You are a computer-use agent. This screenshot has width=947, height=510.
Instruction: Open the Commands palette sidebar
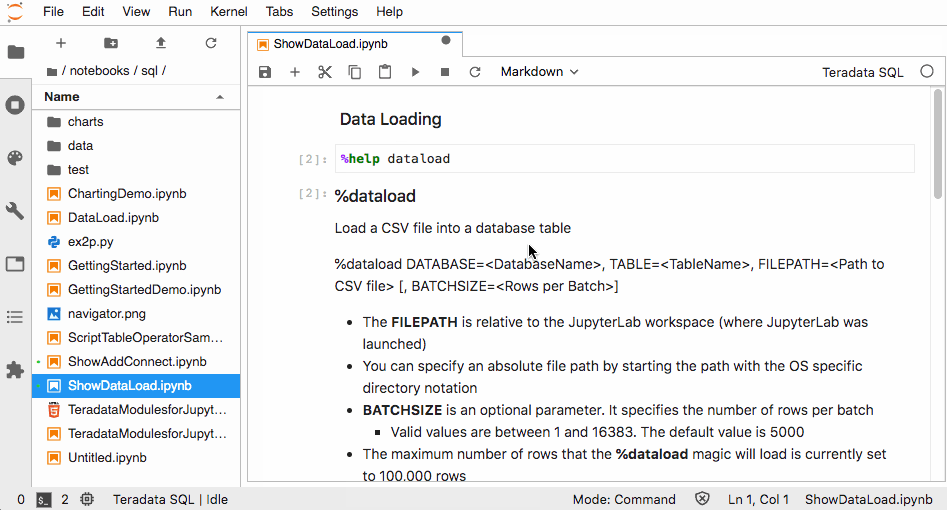15,158
